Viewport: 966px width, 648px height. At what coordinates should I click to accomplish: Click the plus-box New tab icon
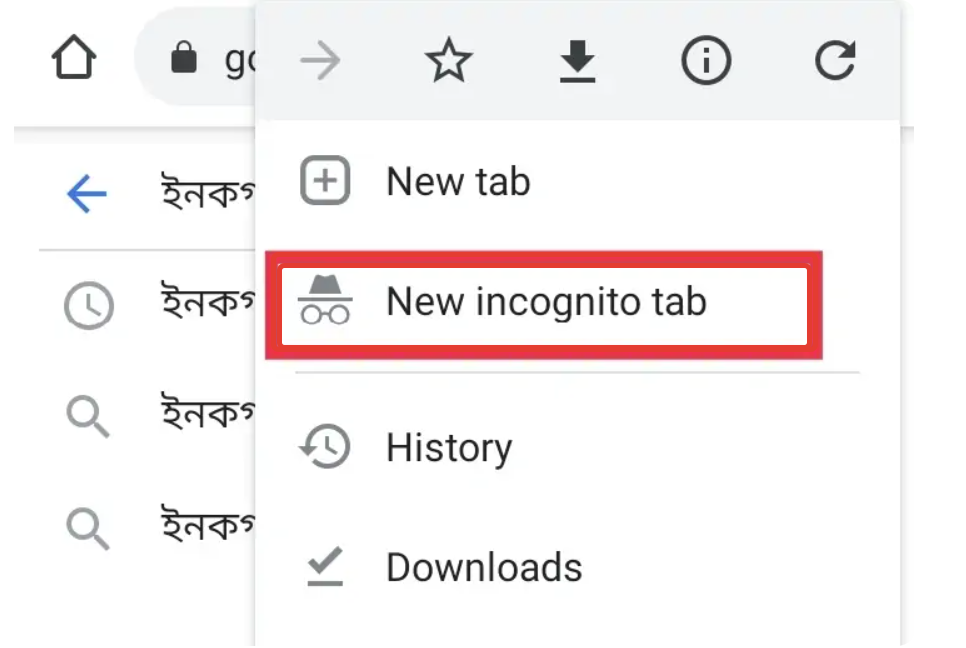click(x=325, y=180)
